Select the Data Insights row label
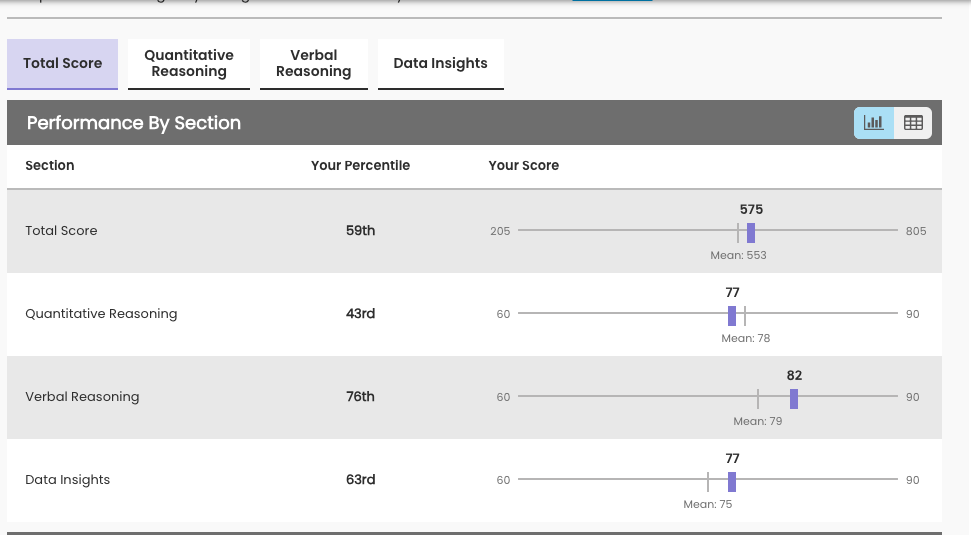The height and width of the screenshot is (535, 971). point(67,480)
